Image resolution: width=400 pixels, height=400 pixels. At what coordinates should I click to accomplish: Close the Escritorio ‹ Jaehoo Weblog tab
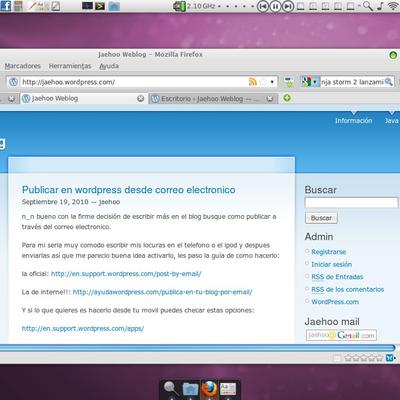coord(270,99)
